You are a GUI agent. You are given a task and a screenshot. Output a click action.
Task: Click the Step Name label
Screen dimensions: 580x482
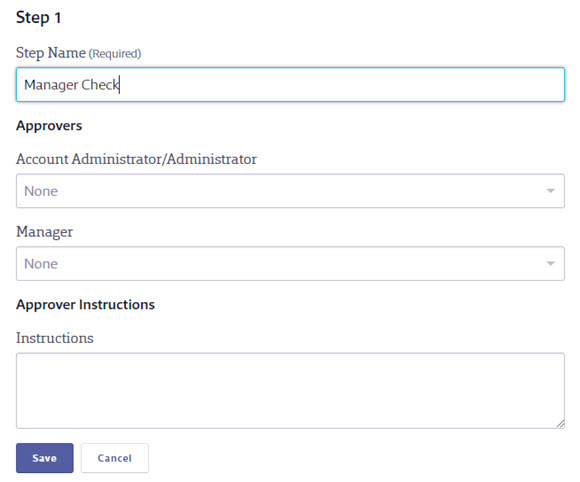pos(51,53)
